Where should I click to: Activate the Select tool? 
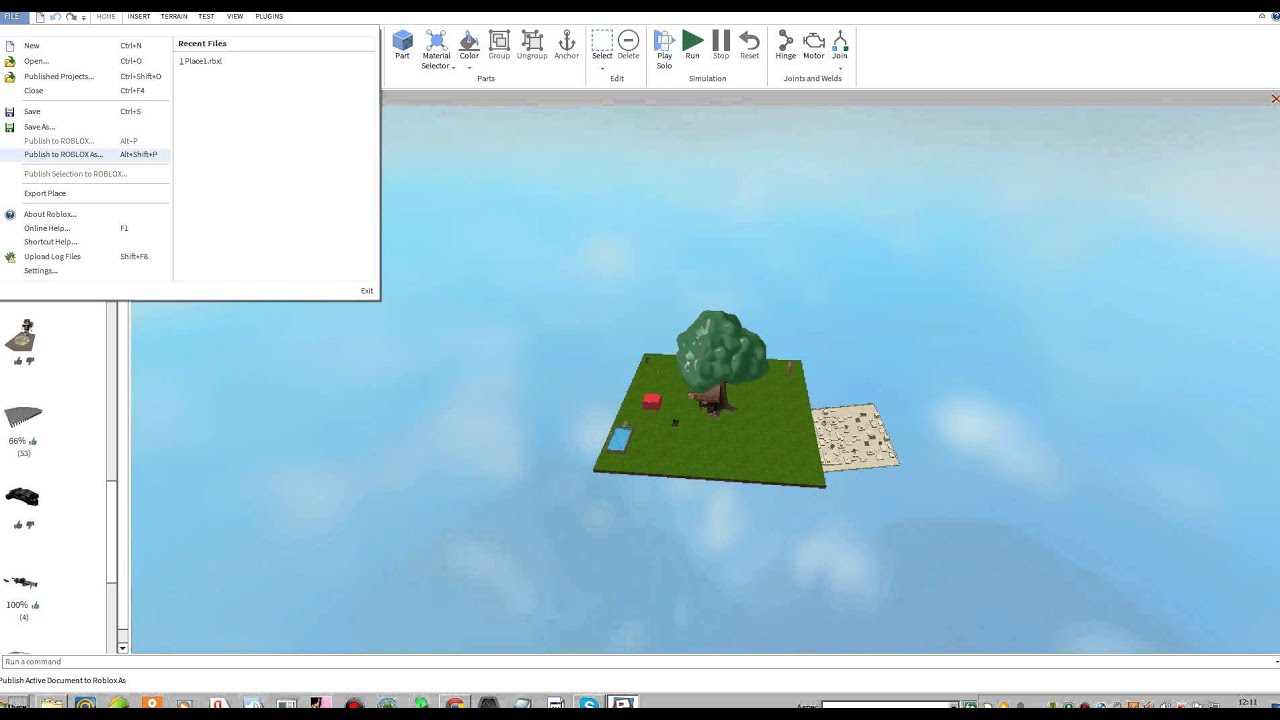602,45
